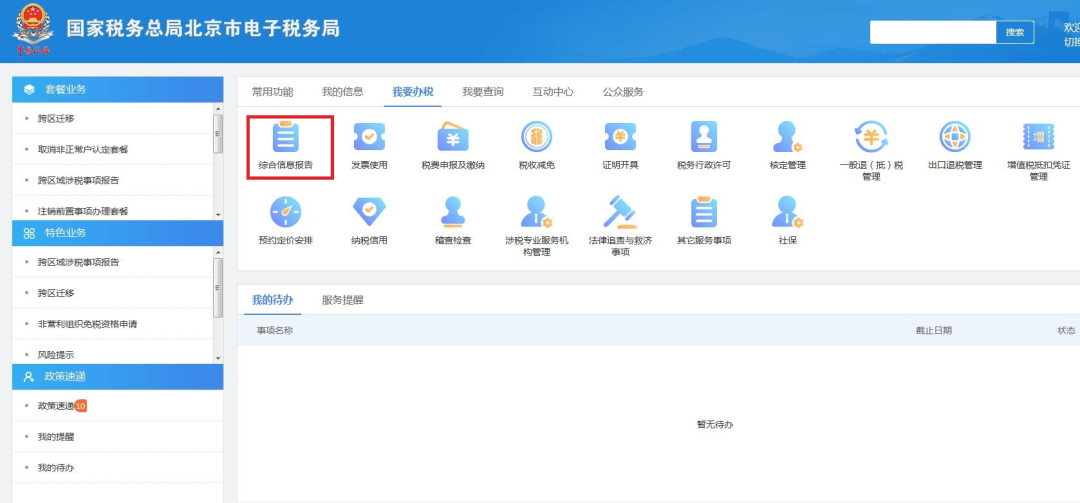Click the 搜索 button
1080x503 pixels.
coord(1015,32)
